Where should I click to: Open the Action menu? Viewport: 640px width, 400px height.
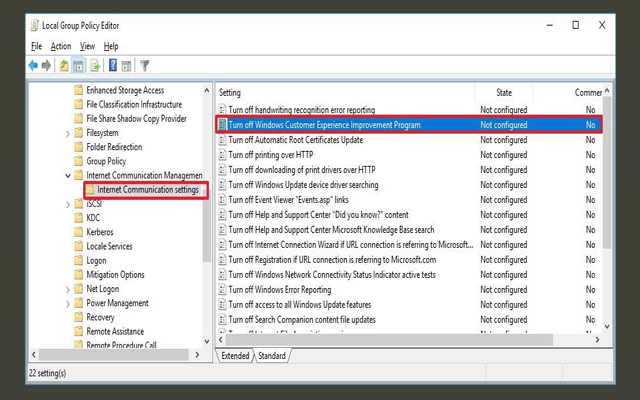click(61, 46)
